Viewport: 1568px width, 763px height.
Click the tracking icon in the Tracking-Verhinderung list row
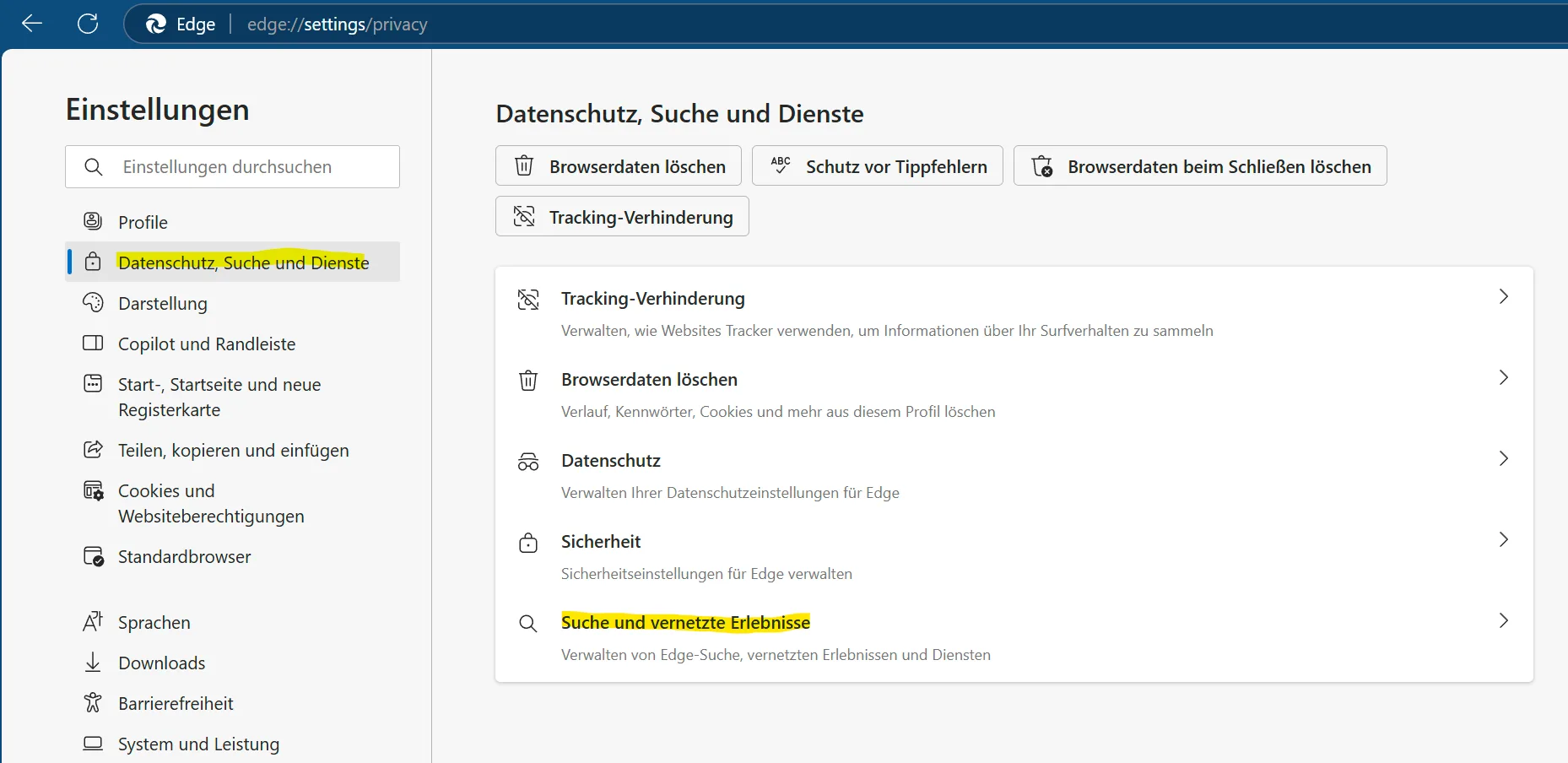(528, 299)
